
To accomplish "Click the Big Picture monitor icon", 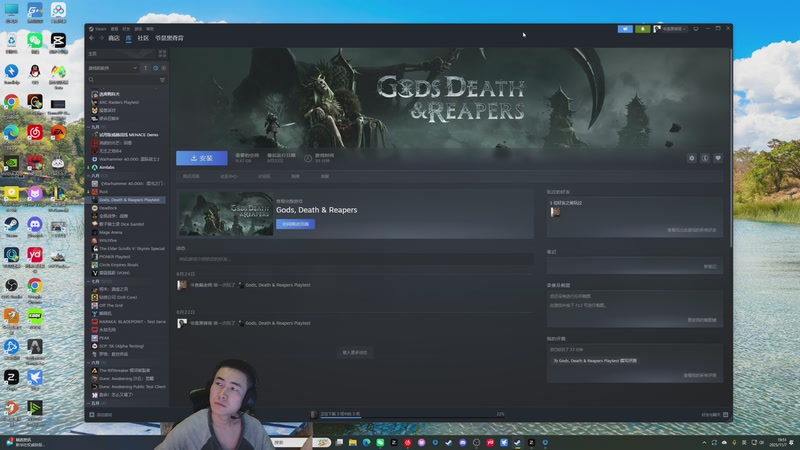I will tap(695, 29).
